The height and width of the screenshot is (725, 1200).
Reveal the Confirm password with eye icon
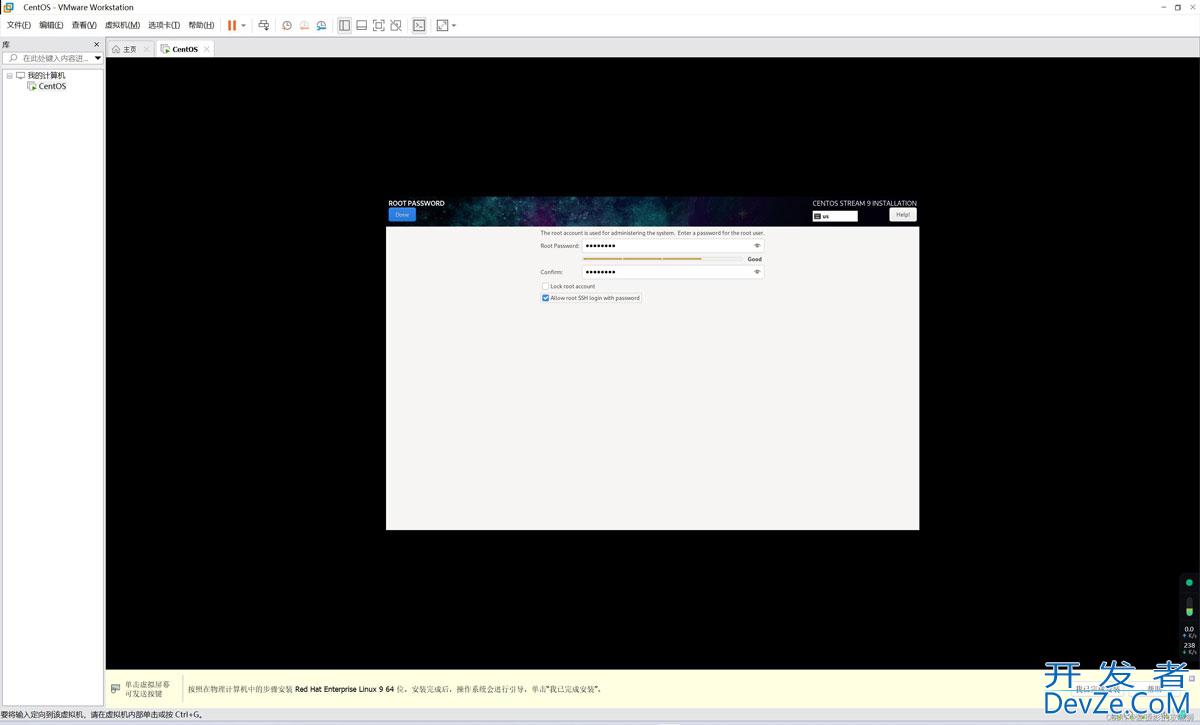point(757,272)
